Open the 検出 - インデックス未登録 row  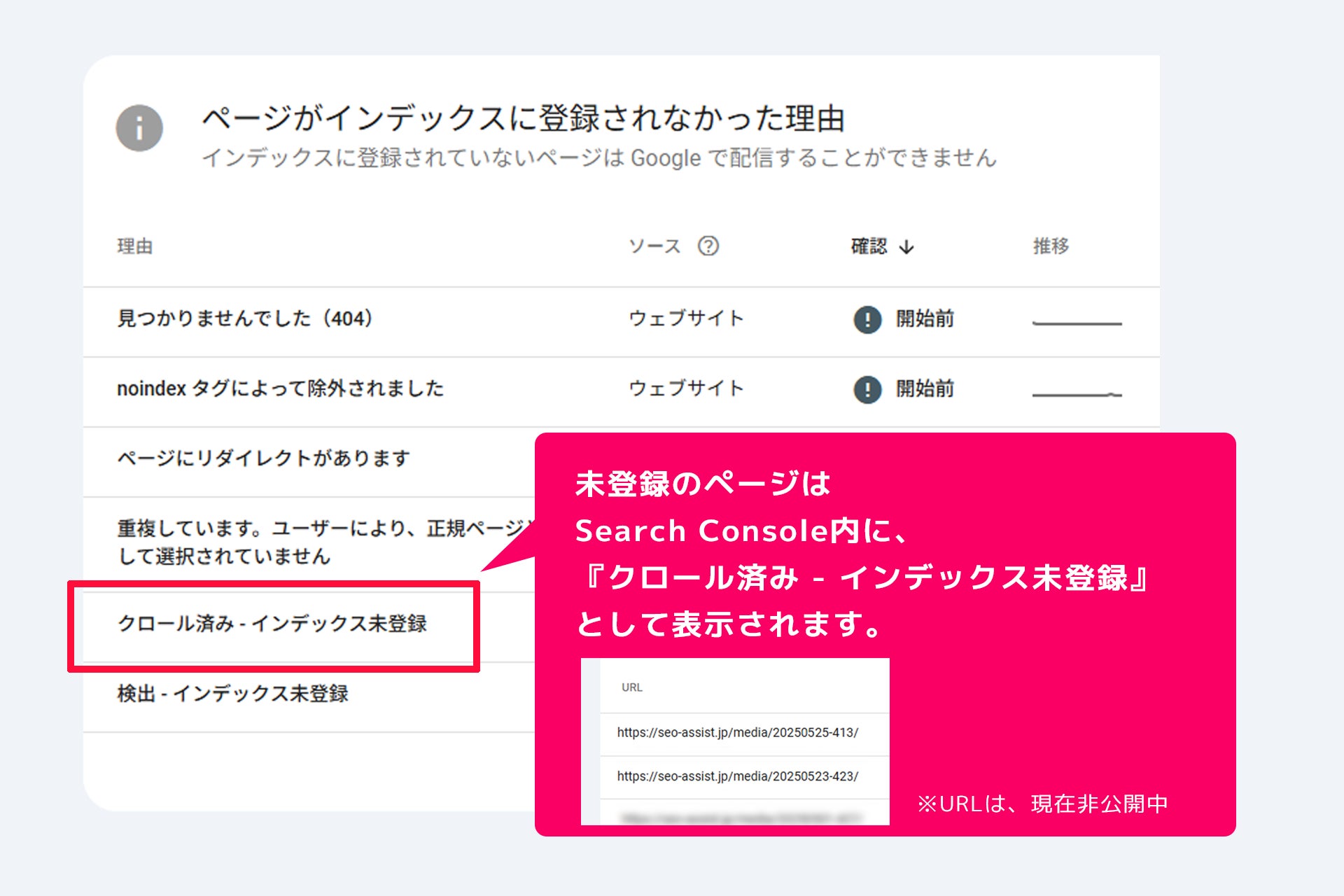pyautogui.click(x=232, y=694)
